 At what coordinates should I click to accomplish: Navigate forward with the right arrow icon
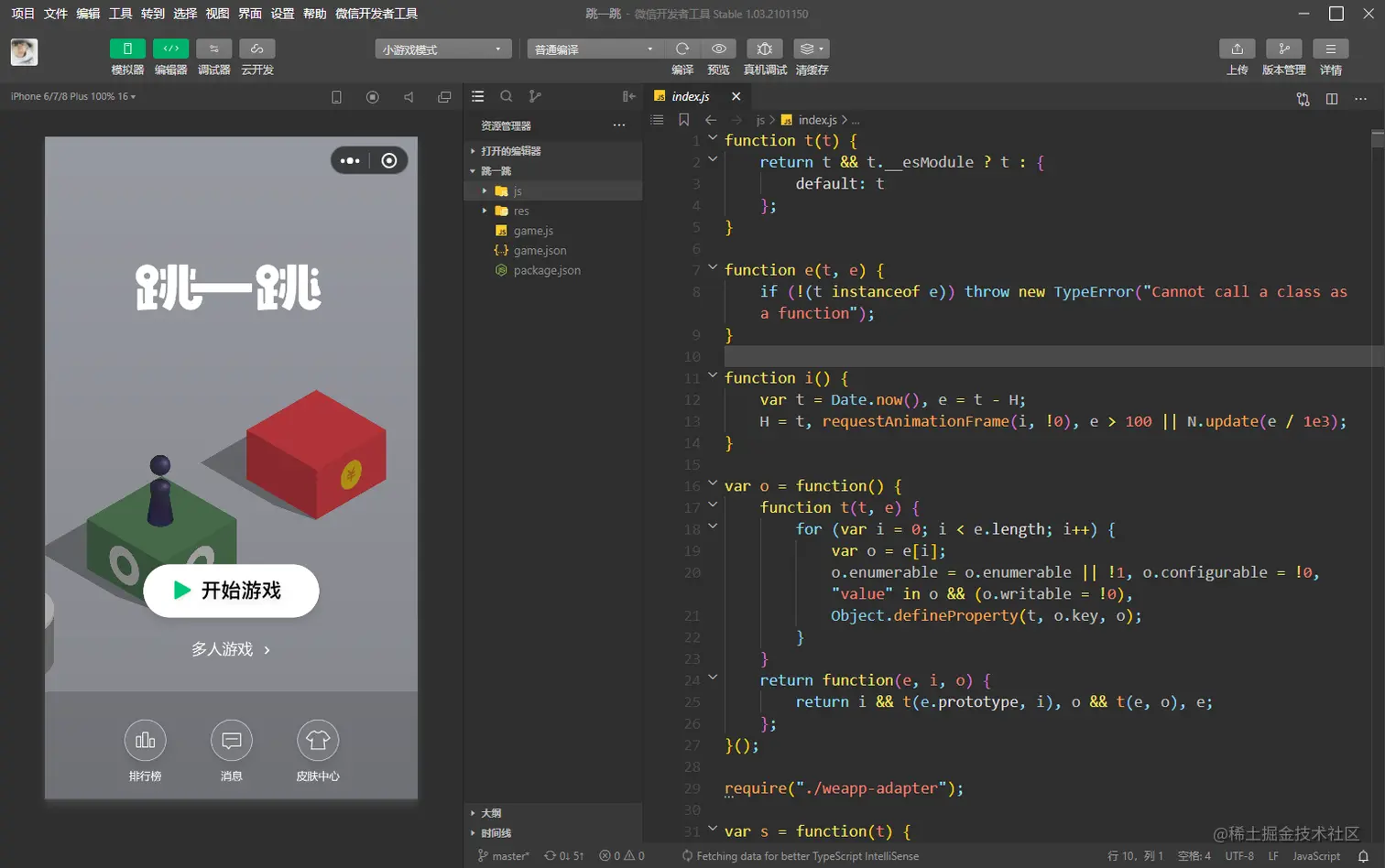pyautogui.click(x=736, y=120)
